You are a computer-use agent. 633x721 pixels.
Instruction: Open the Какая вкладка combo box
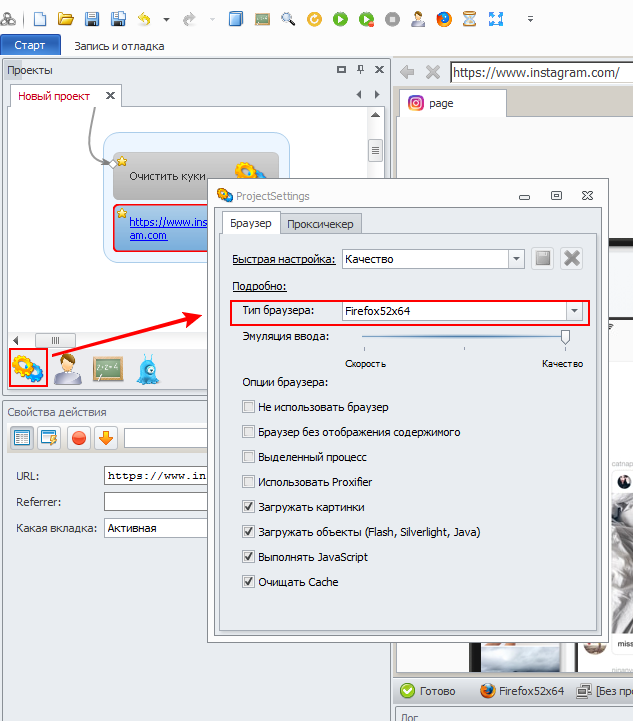156,528
